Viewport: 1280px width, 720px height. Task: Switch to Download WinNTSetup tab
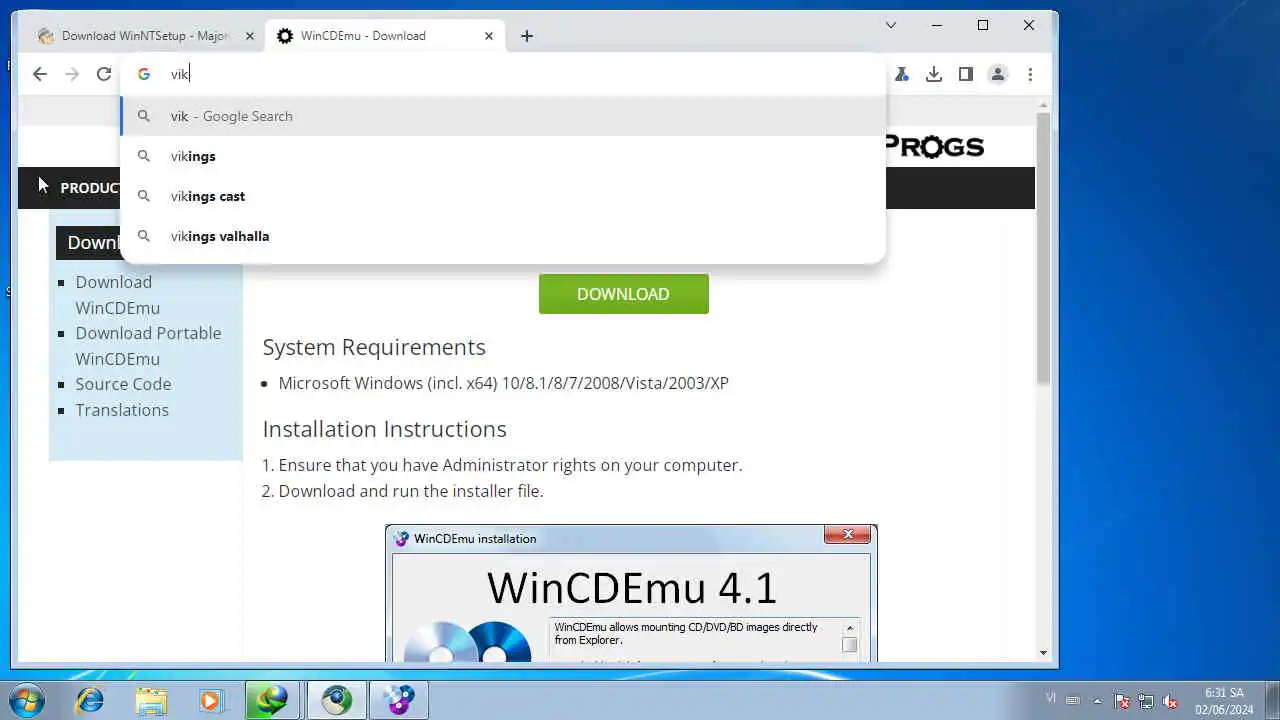pyautogui.click(x=146, y=36)
